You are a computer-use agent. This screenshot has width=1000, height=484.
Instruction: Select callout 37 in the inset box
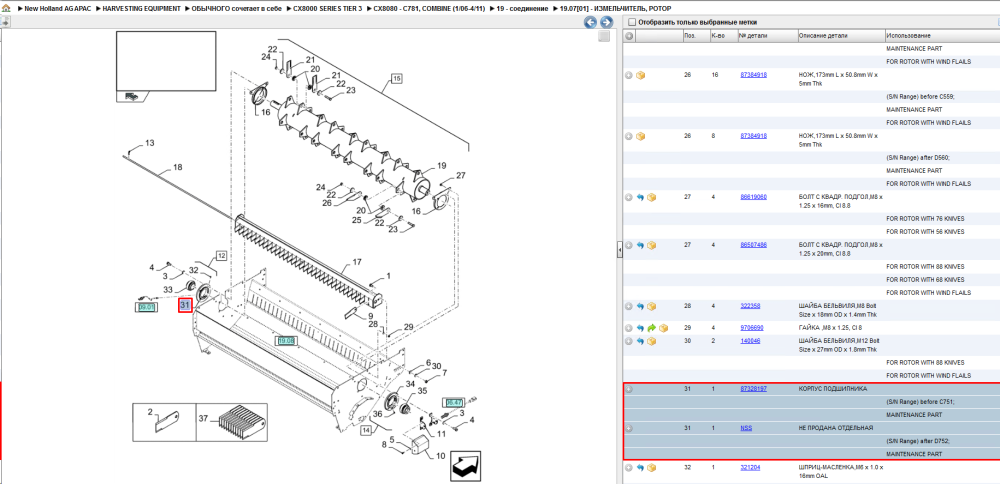tap(204, 418)
